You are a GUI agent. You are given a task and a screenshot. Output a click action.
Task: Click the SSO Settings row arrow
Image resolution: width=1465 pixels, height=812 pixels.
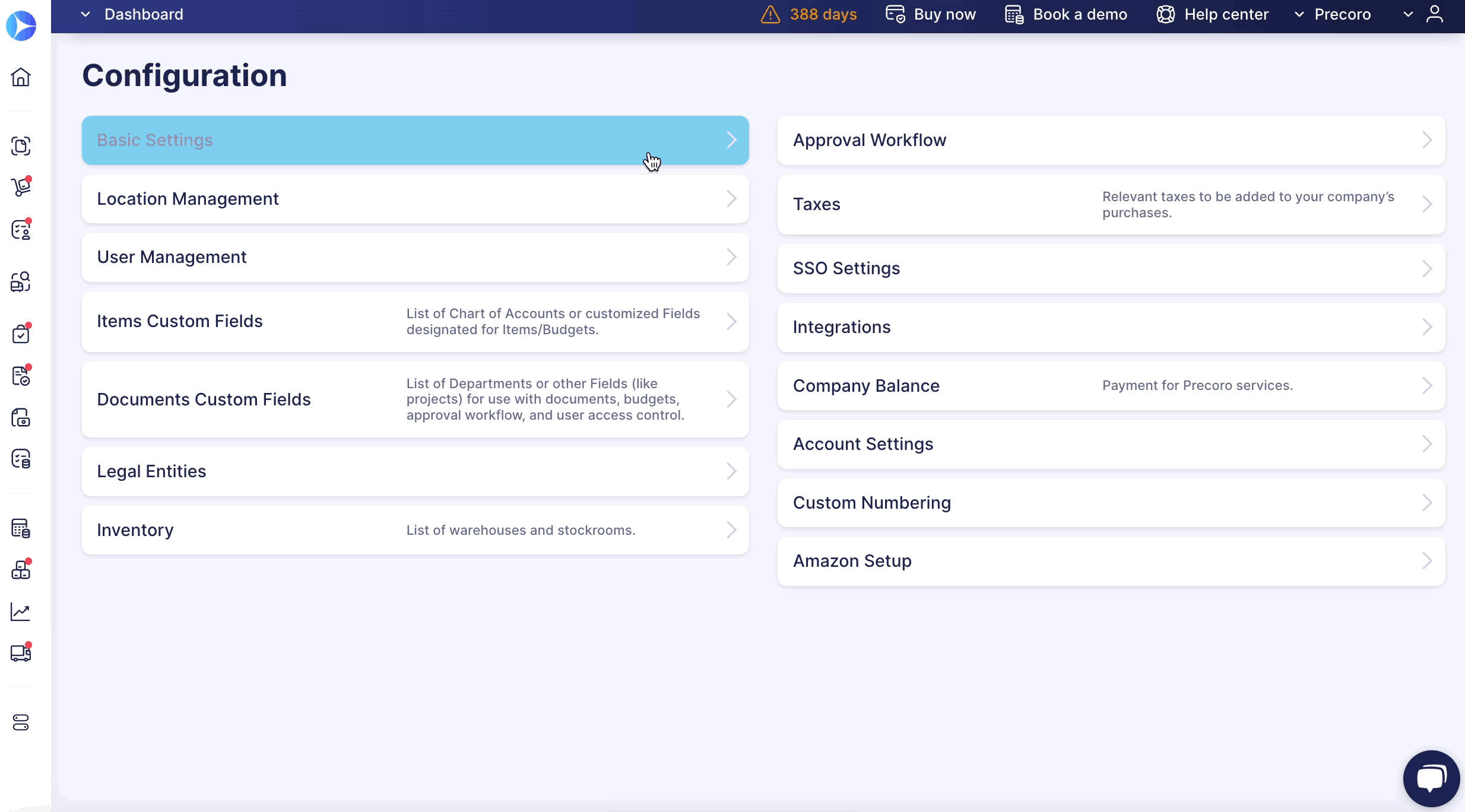[1427, 268]
